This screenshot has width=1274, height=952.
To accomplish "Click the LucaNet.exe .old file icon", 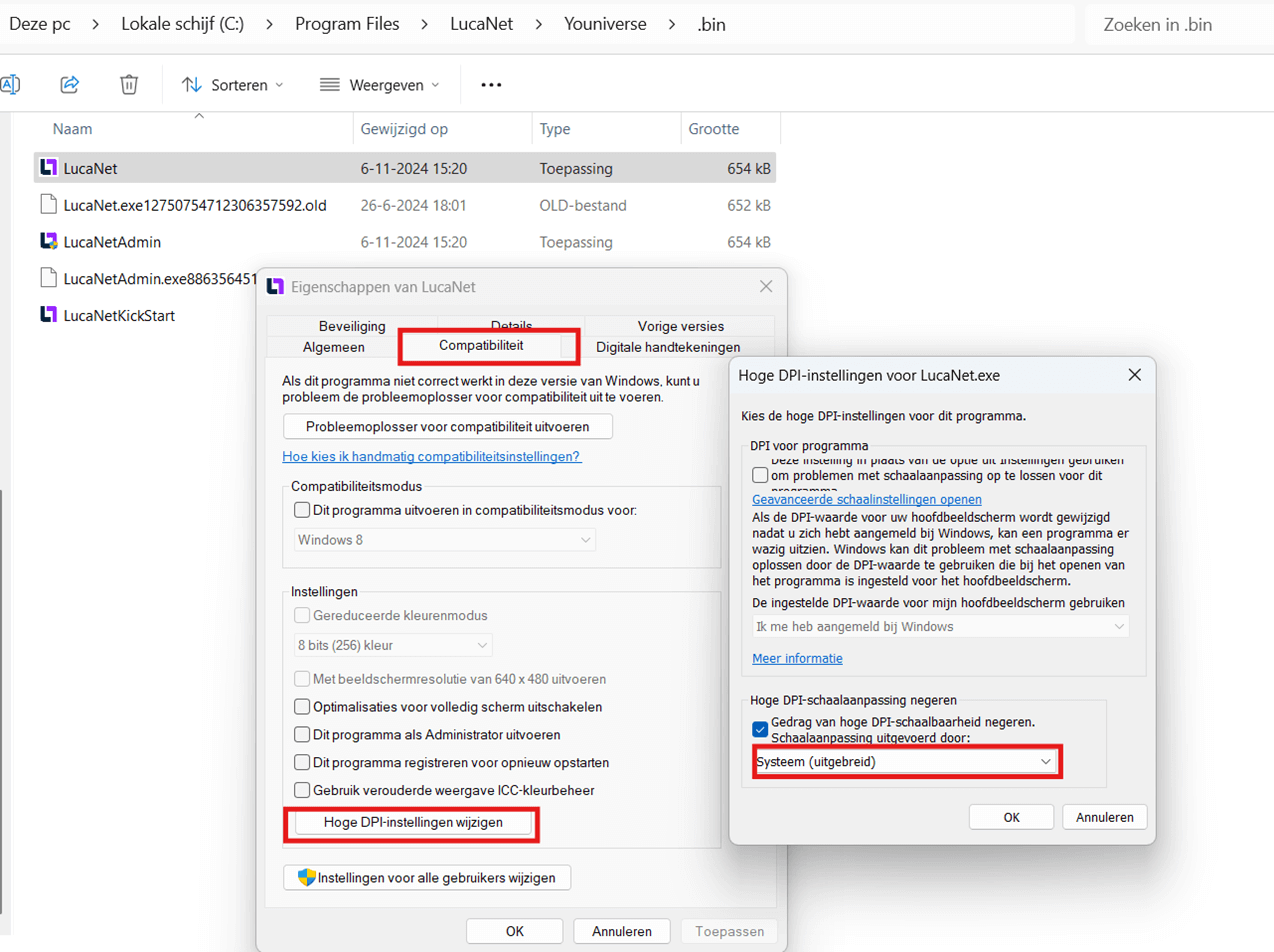I will coord(49,205).
